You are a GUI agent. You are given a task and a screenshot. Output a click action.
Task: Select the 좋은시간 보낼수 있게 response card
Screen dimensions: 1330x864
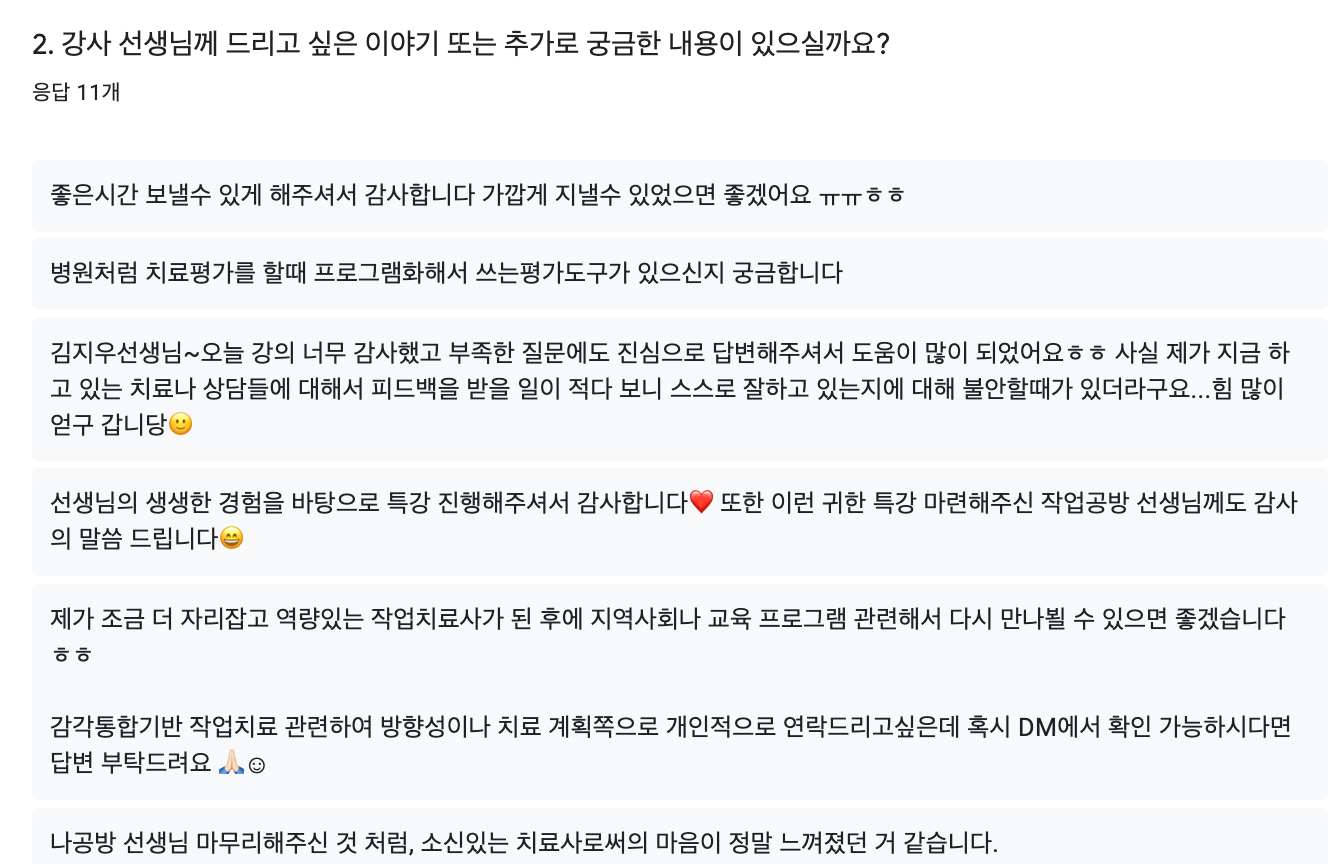(680, 196)
